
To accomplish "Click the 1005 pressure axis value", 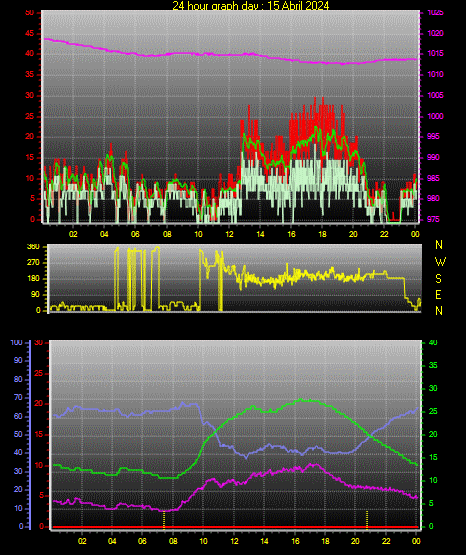I will 435,95.
